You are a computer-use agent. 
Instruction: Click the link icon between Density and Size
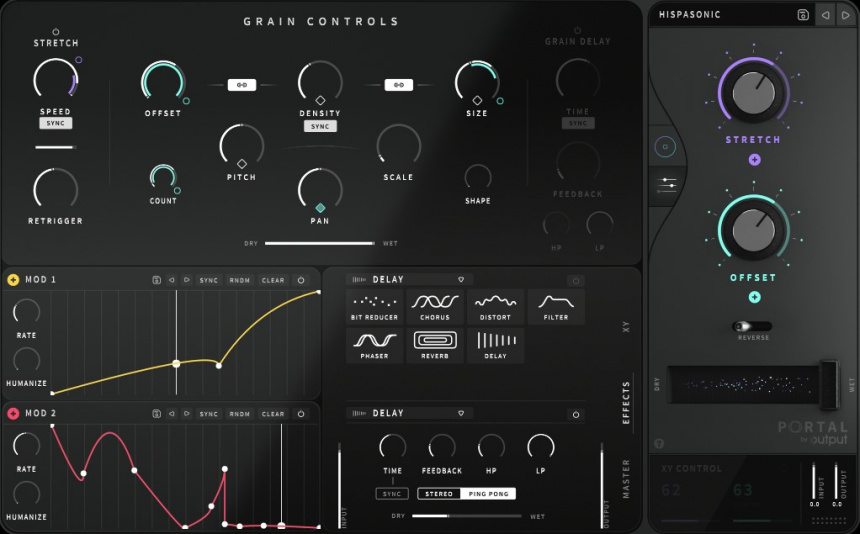click(399, 85)
